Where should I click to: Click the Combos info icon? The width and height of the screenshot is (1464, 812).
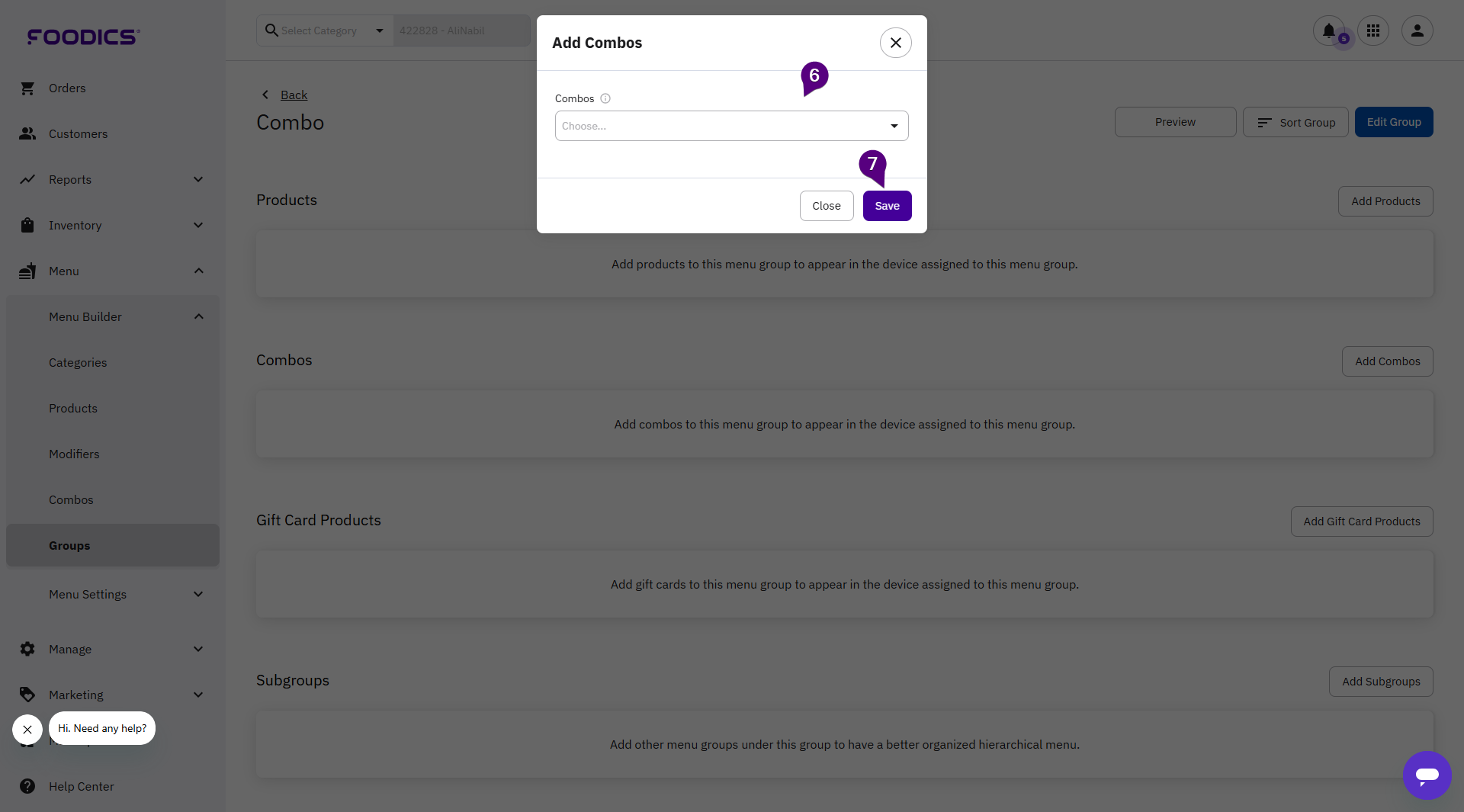pos(605,98)
